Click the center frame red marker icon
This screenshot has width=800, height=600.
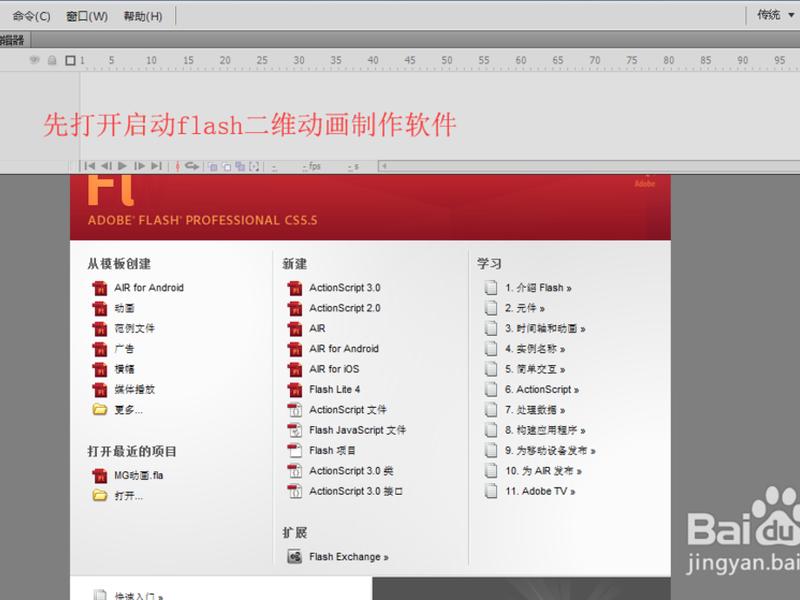tap(178, 166)
